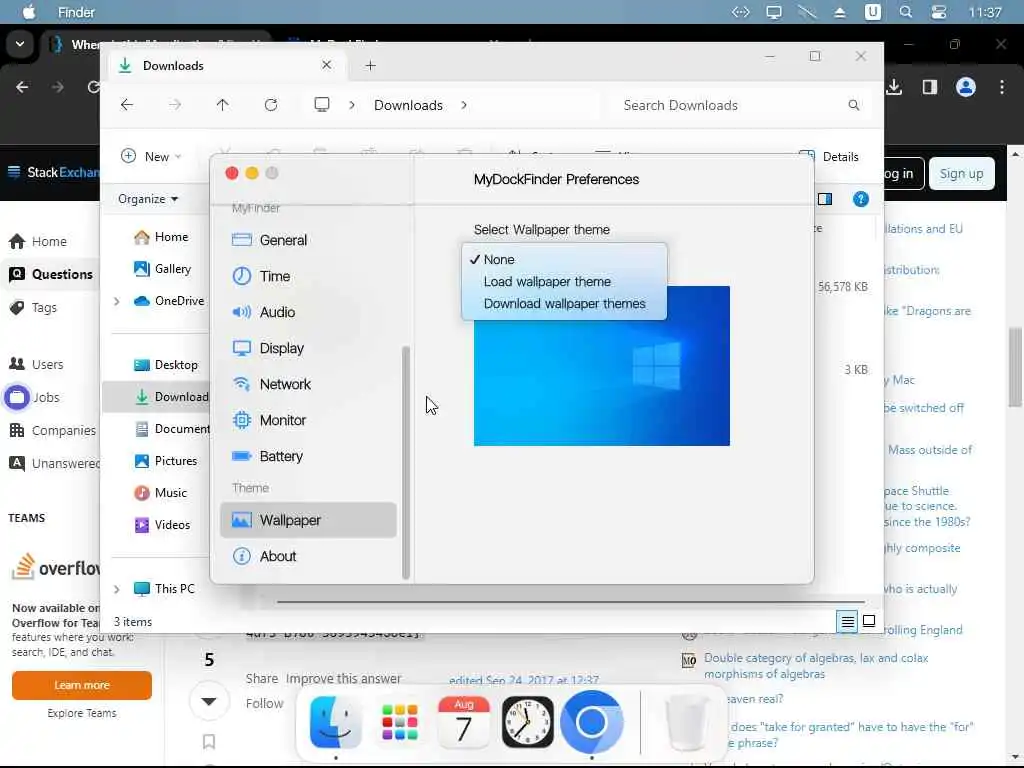1024x768 pixels.
Task: Open Explore Teams link
Action: coord(82,713)
